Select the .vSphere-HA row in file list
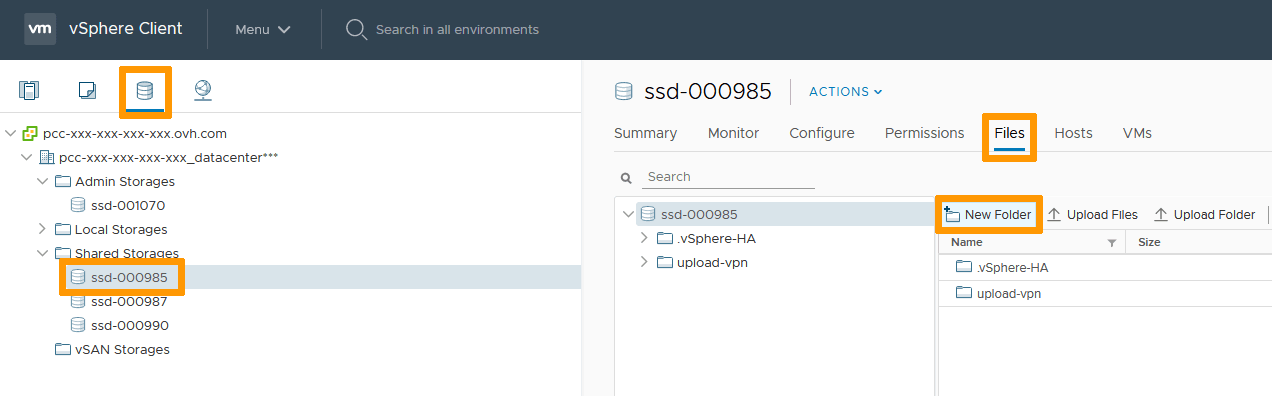 pyautogui.click(x=1105, y=267)
